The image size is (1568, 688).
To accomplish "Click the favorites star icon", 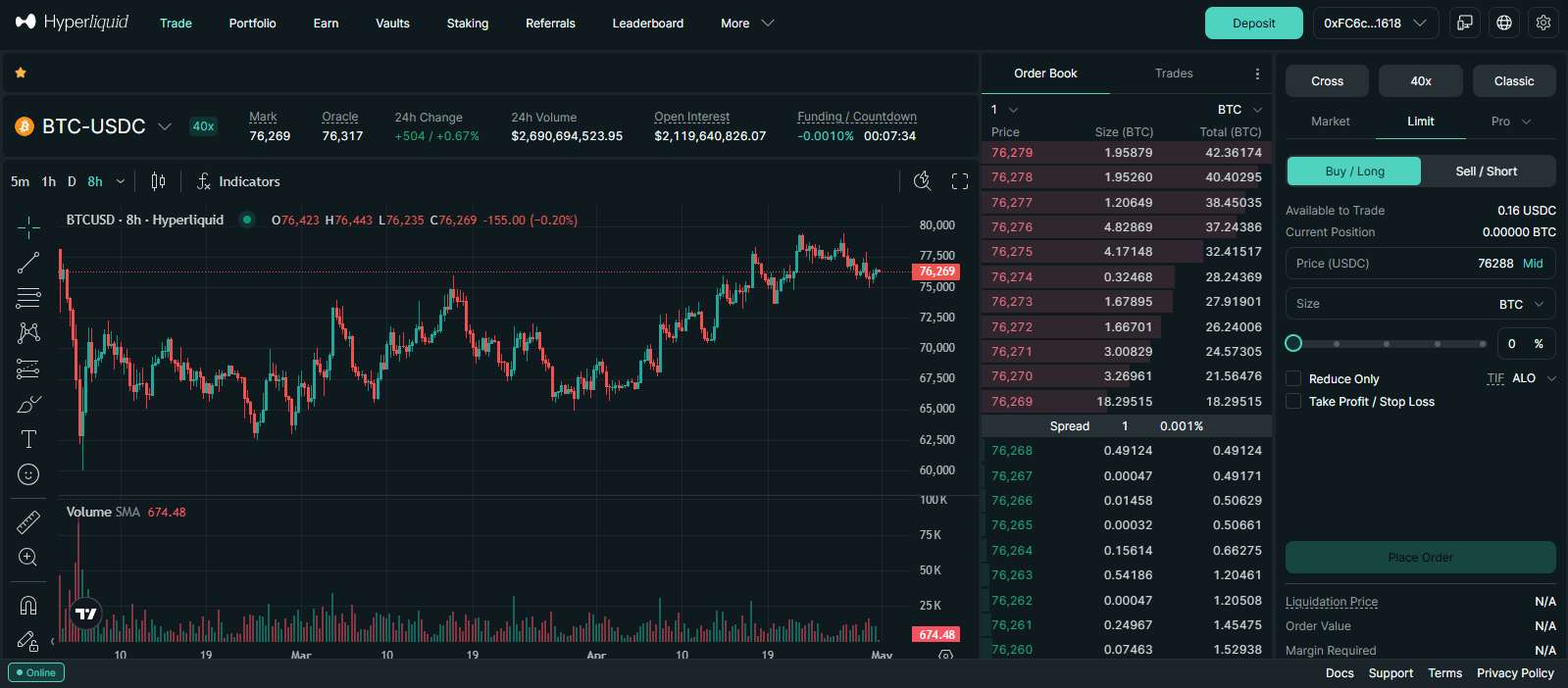I will coord(21,73).
